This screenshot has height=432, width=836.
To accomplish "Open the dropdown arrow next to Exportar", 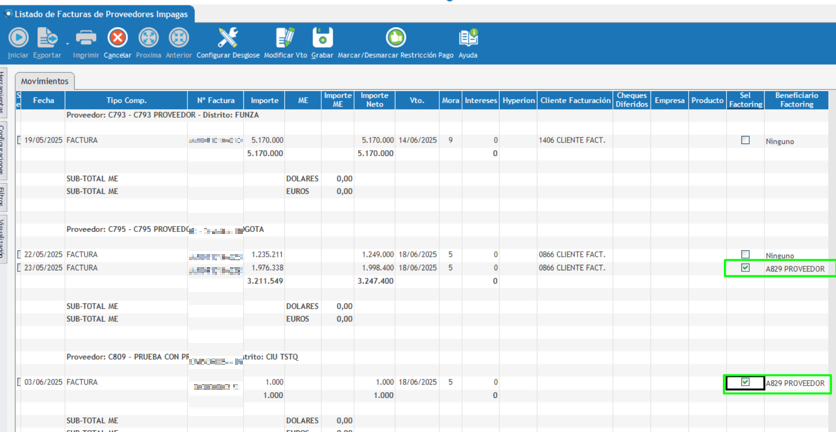I will (67, 42).
